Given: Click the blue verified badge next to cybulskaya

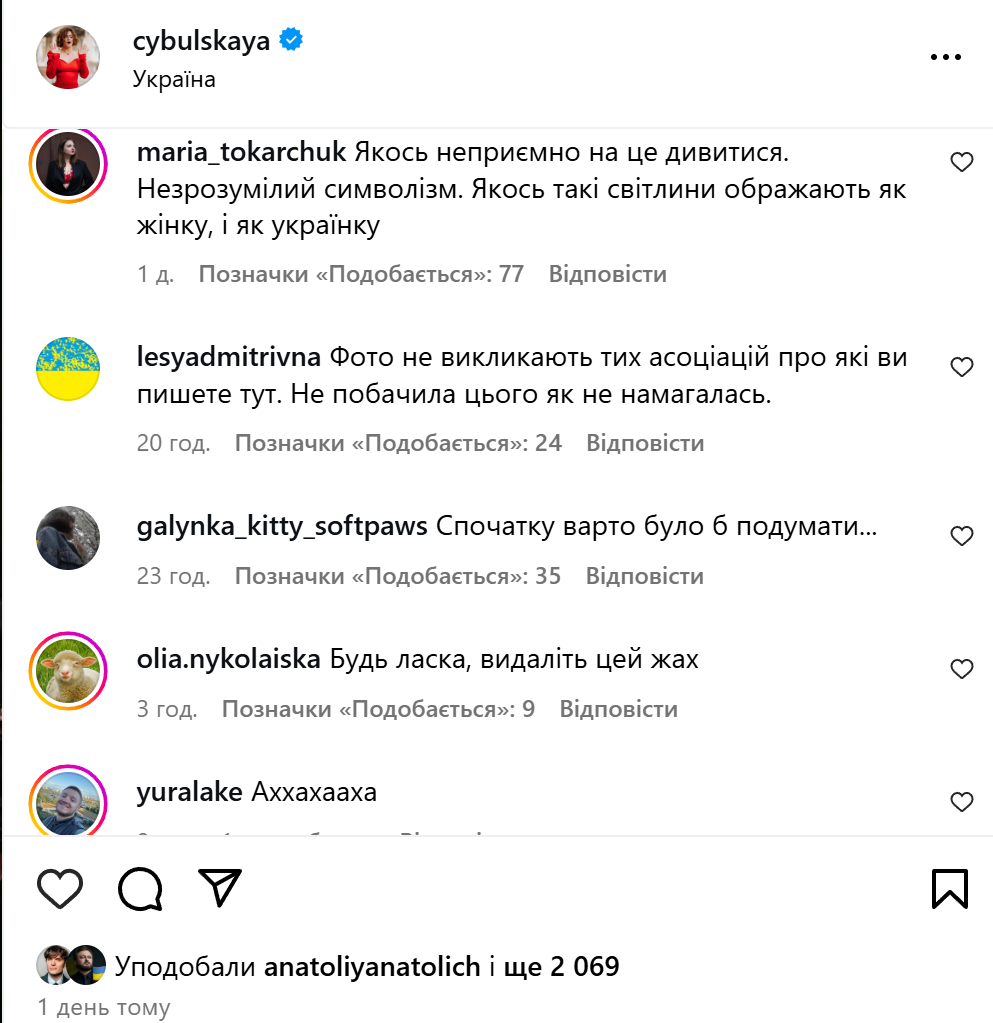Looking at the screenshot, I should click(291, 40).
